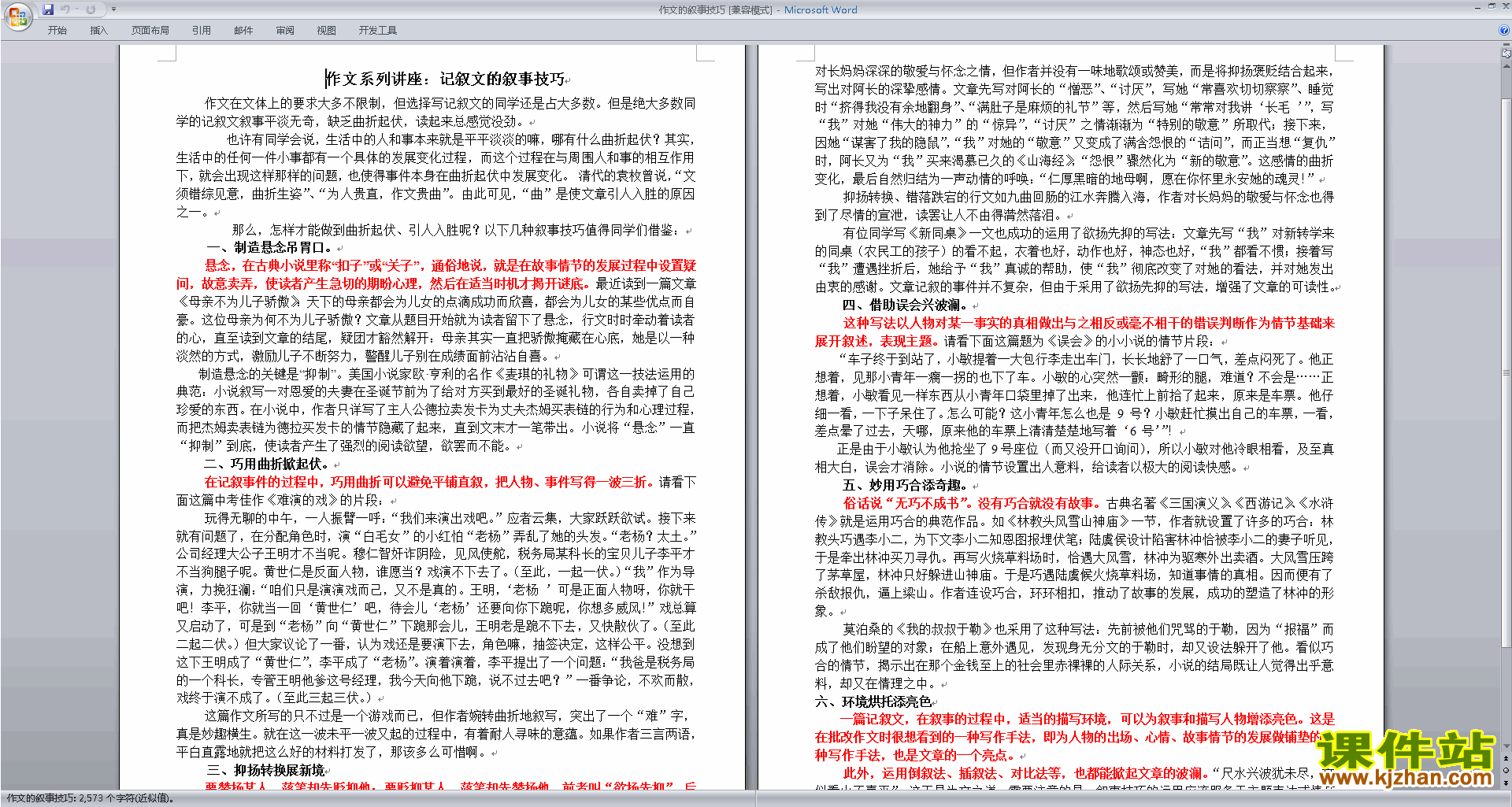Open the 插入 ribbon tab

[x=98, y=30]
